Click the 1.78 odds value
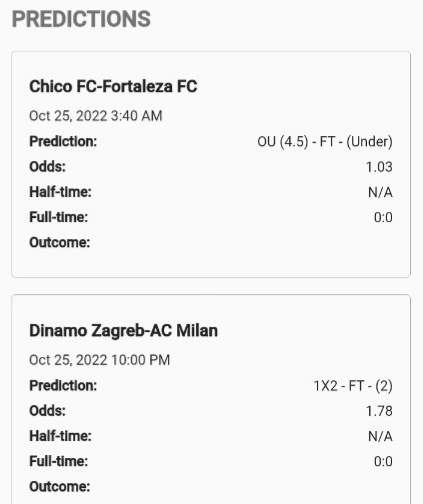 [379, 411]
